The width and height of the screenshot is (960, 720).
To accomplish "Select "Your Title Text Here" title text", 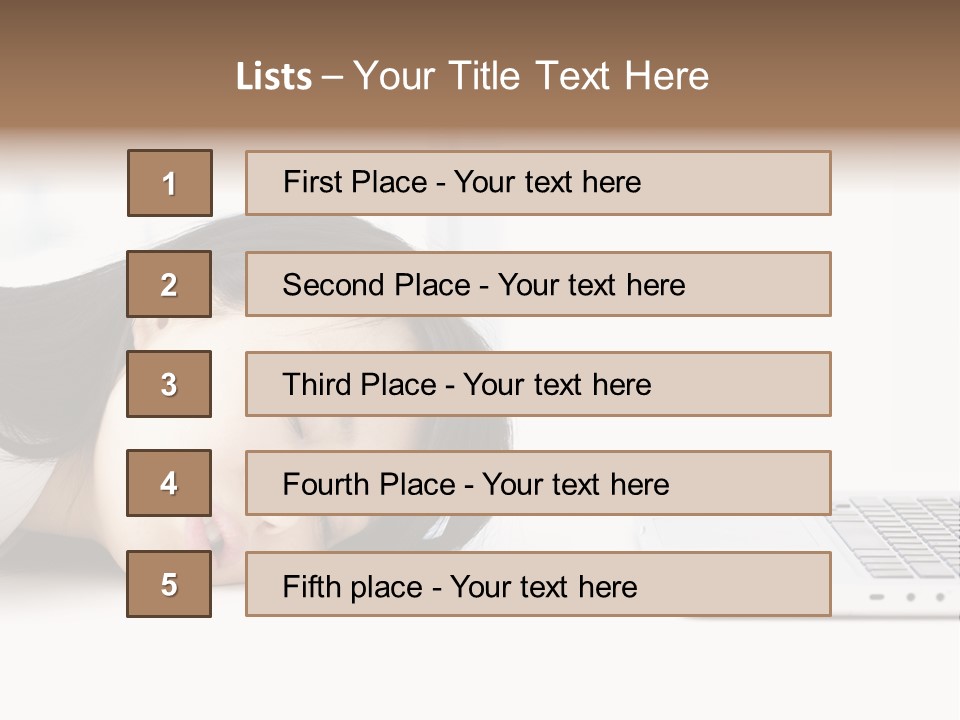I will pyautogui.click(x=530, y=76).
